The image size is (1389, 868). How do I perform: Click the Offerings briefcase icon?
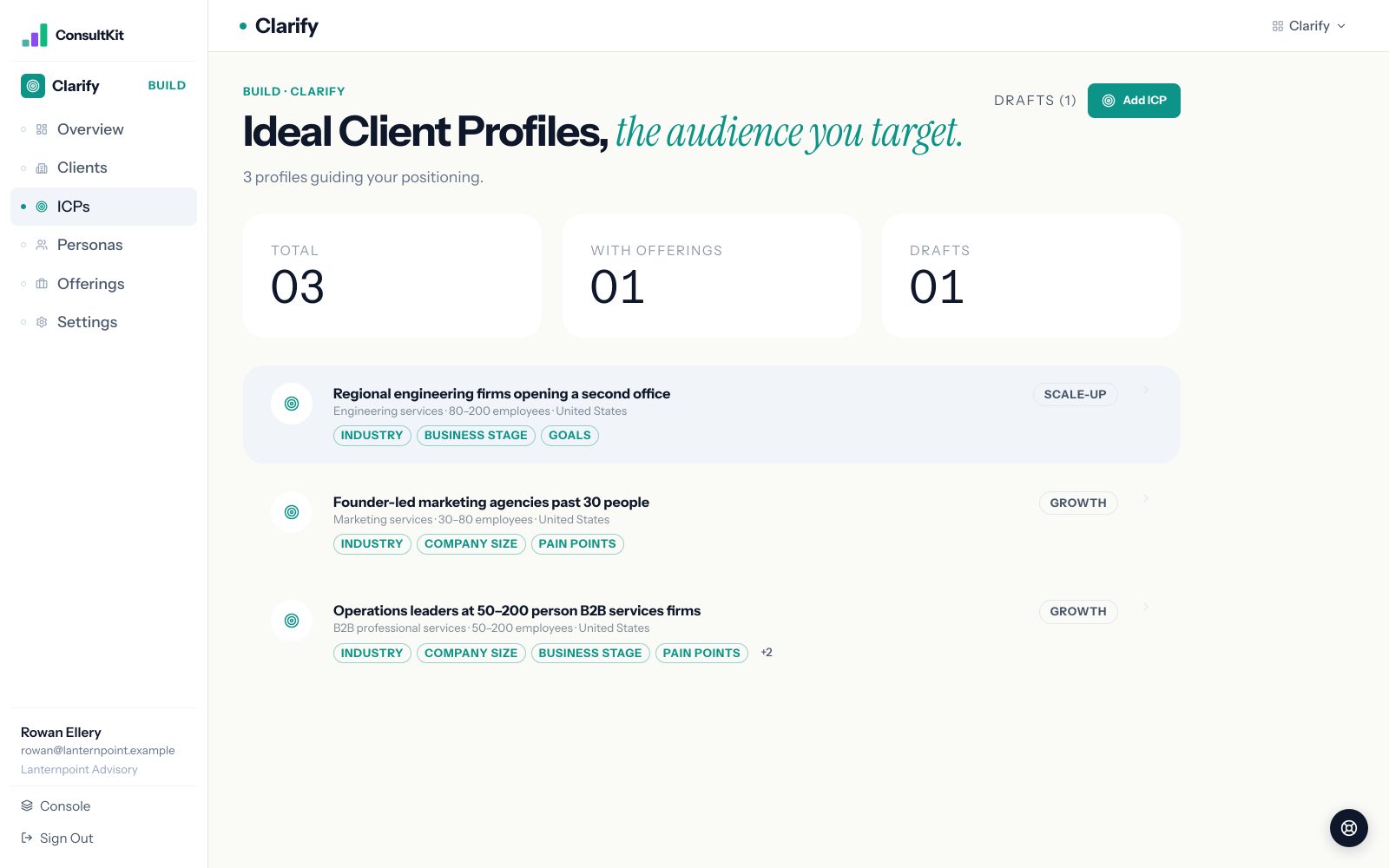(x=42, y=284)
